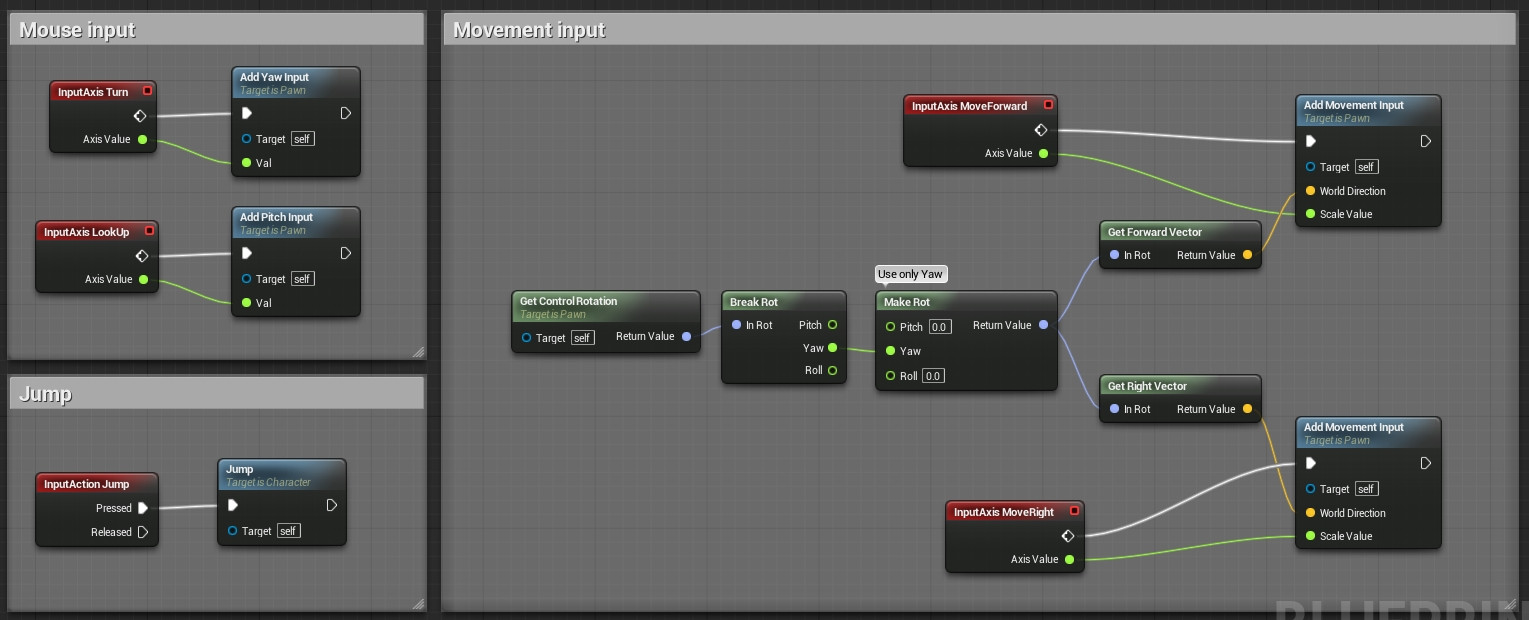
Task: Click Return Value pin on Get Control Rotation
Action: tap(686, 337)
